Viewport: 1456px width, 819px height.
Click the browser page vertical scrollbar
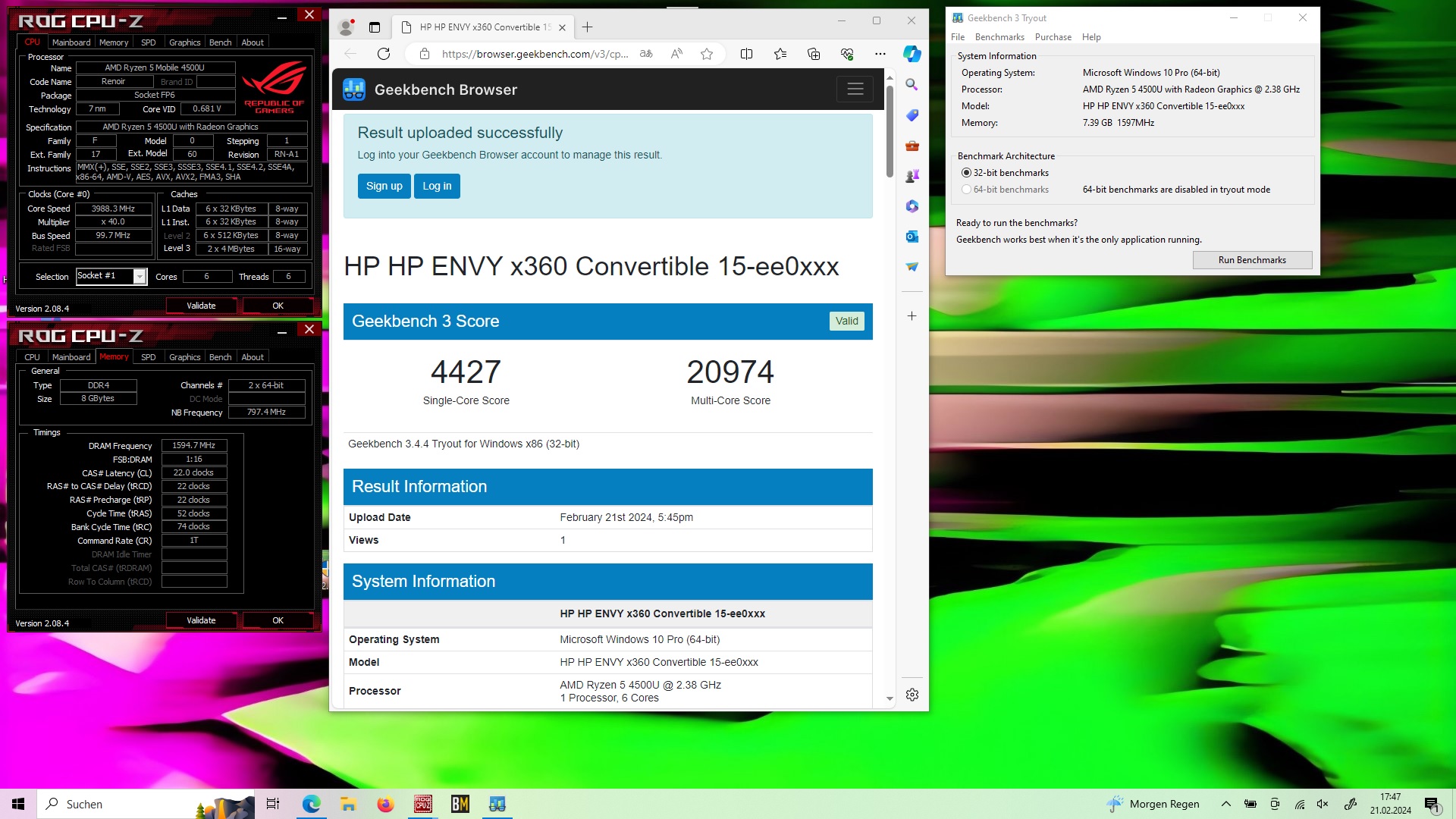(x=890, y=131)
